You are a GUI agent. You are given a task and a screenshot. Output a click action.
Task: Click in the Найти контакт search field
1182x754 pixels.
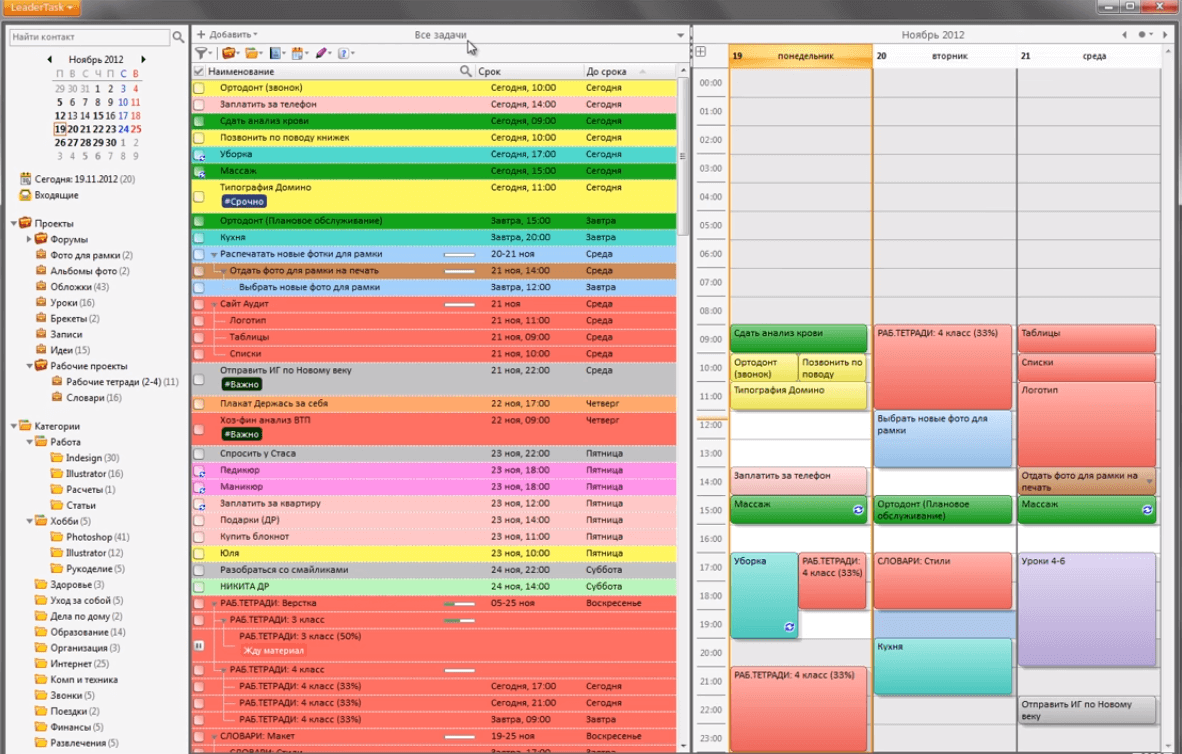click(x=88, y=37)
